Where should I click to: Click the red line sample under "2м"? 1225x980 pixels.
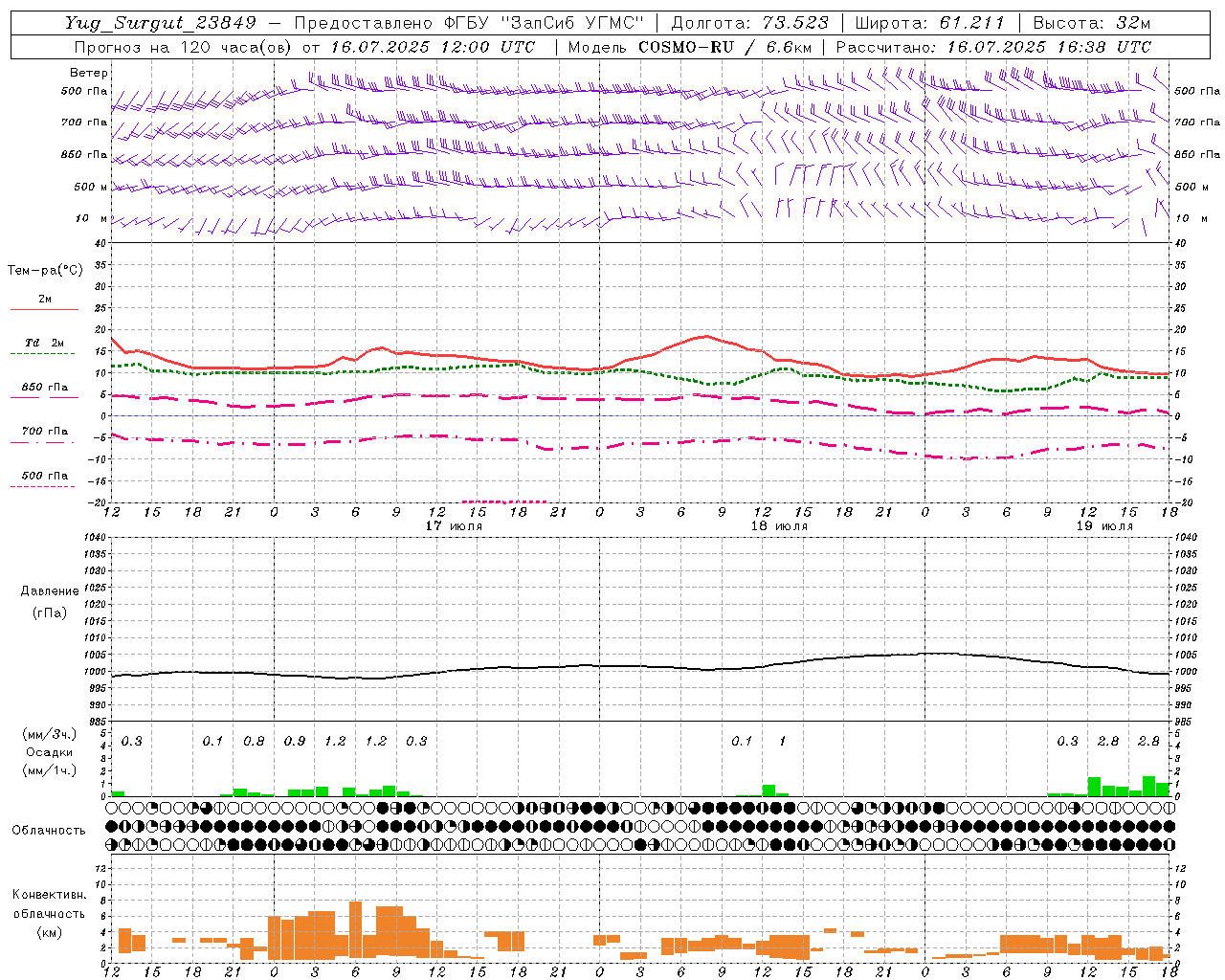pos(45,309)
